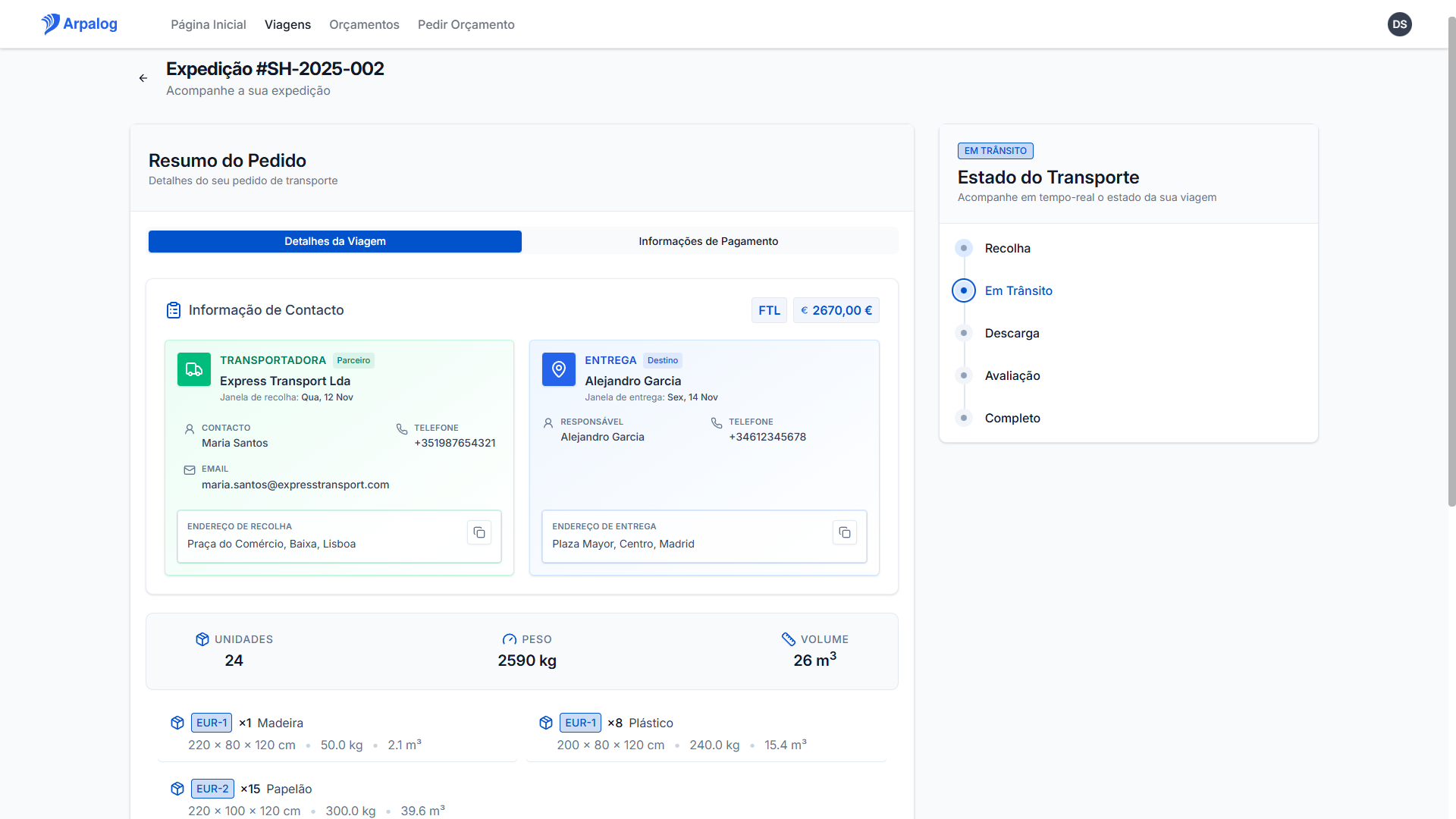Open the DS user avatar menu

[x=1400, y=24]
